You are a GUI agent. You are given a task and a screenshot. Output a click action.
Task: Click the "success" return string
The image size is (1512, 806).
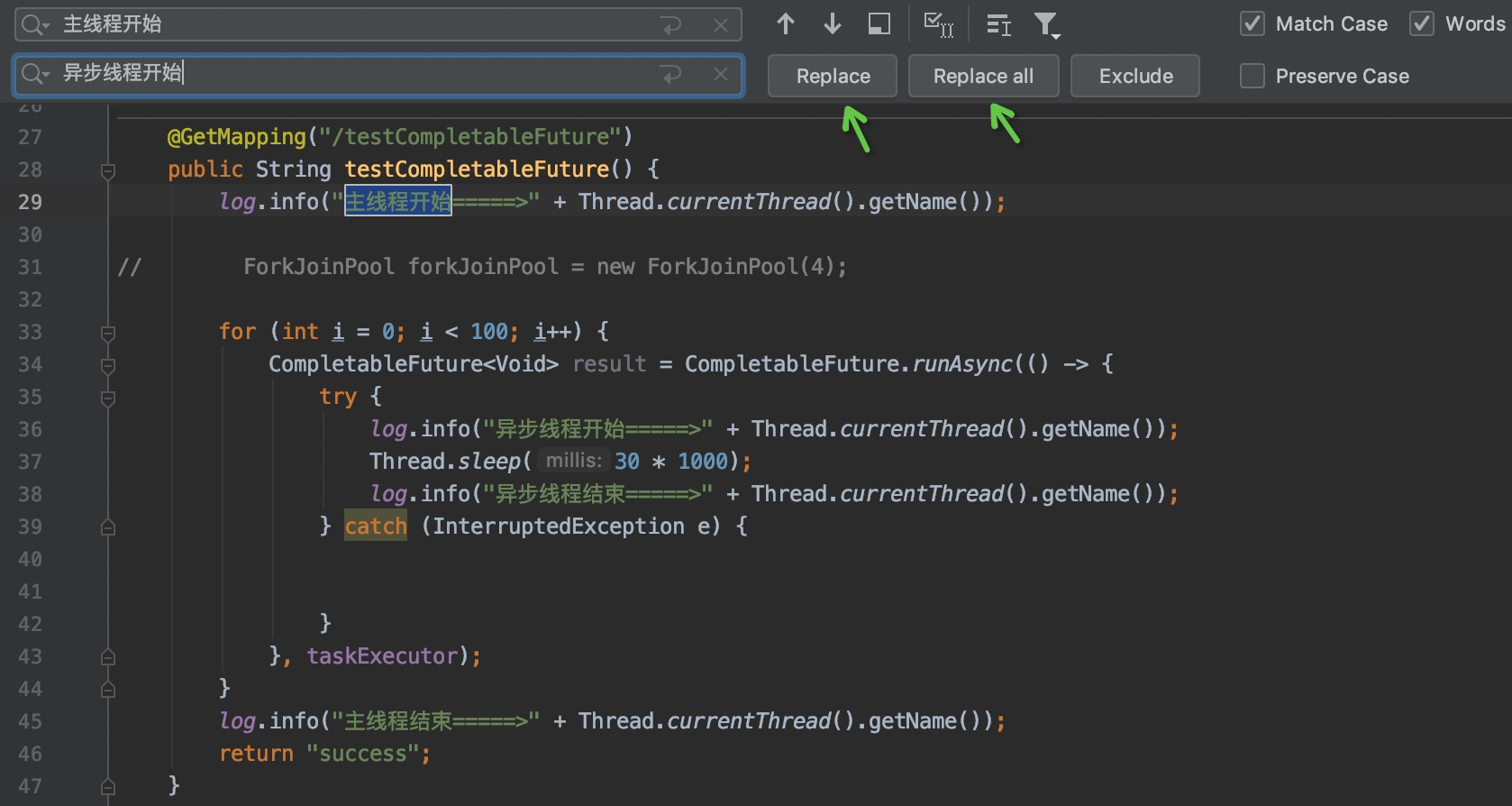[362, 754]
